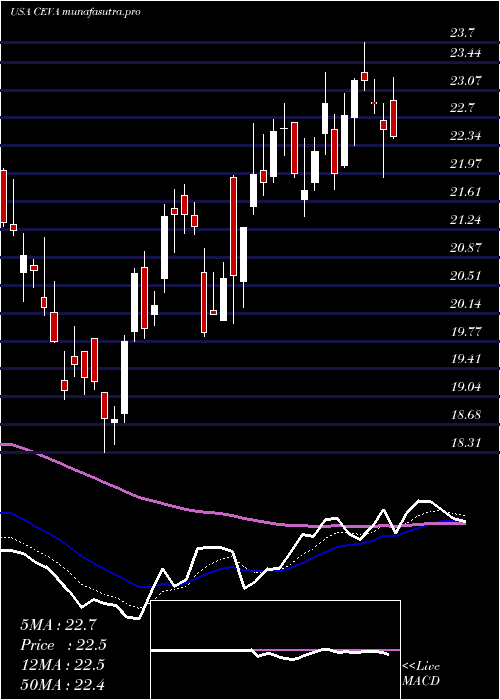Screen dimensions: 500x700
Task: Click the 18.31 price axis label
Action: tap(466, 443)
